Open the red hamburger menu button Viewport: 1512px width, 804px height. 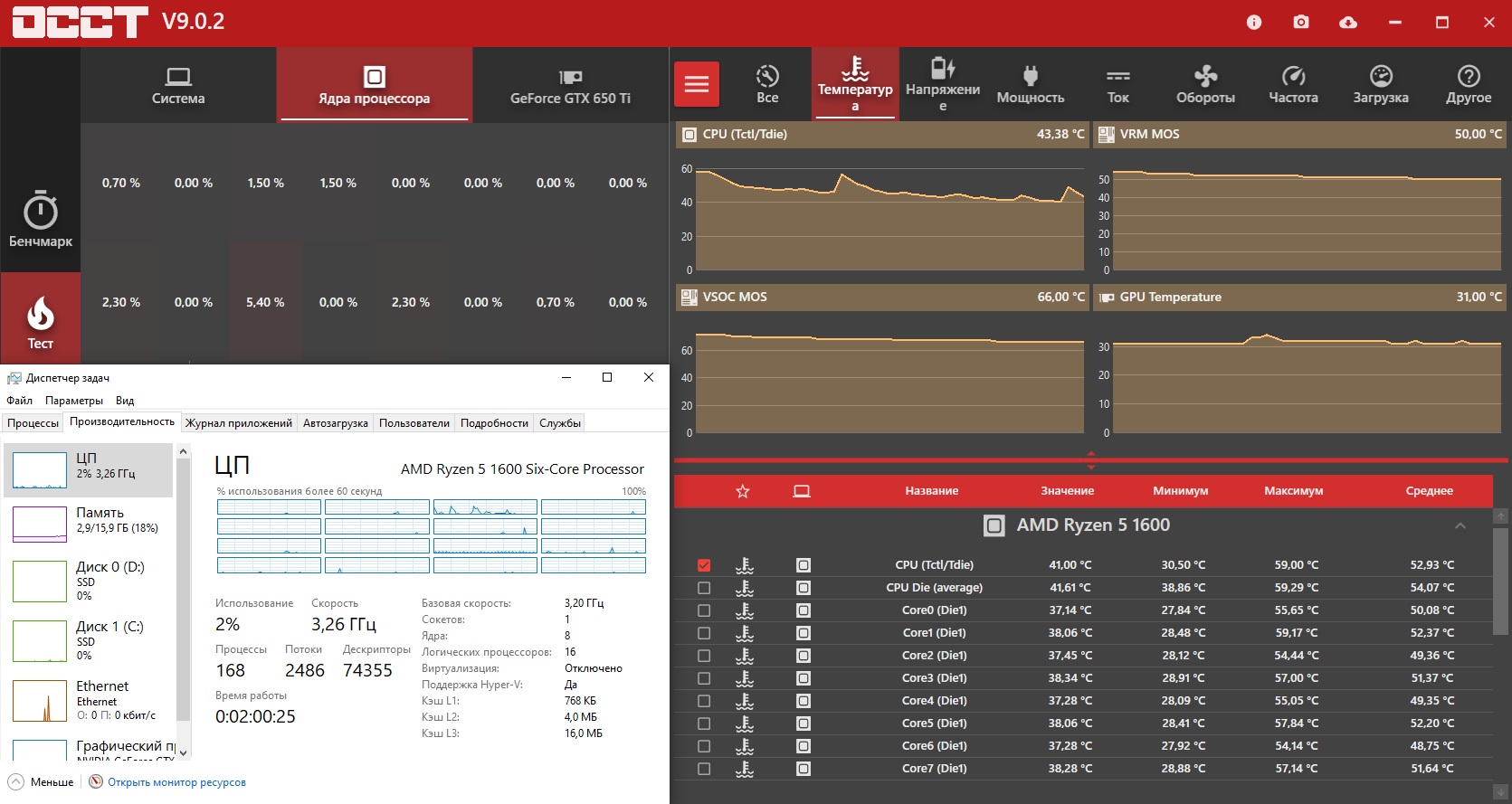coord(697,84)
